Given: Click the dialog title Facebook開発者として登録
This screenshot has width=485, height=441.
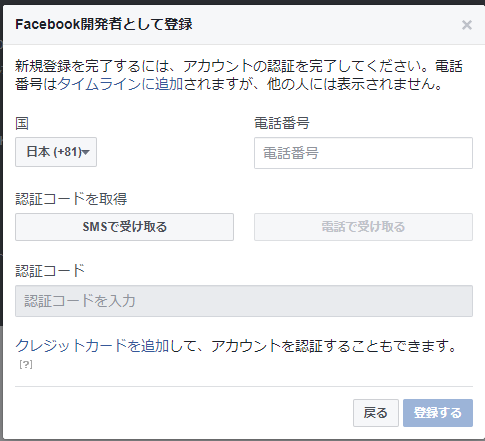Looking at the screenshot, I should tap(104, 25).
